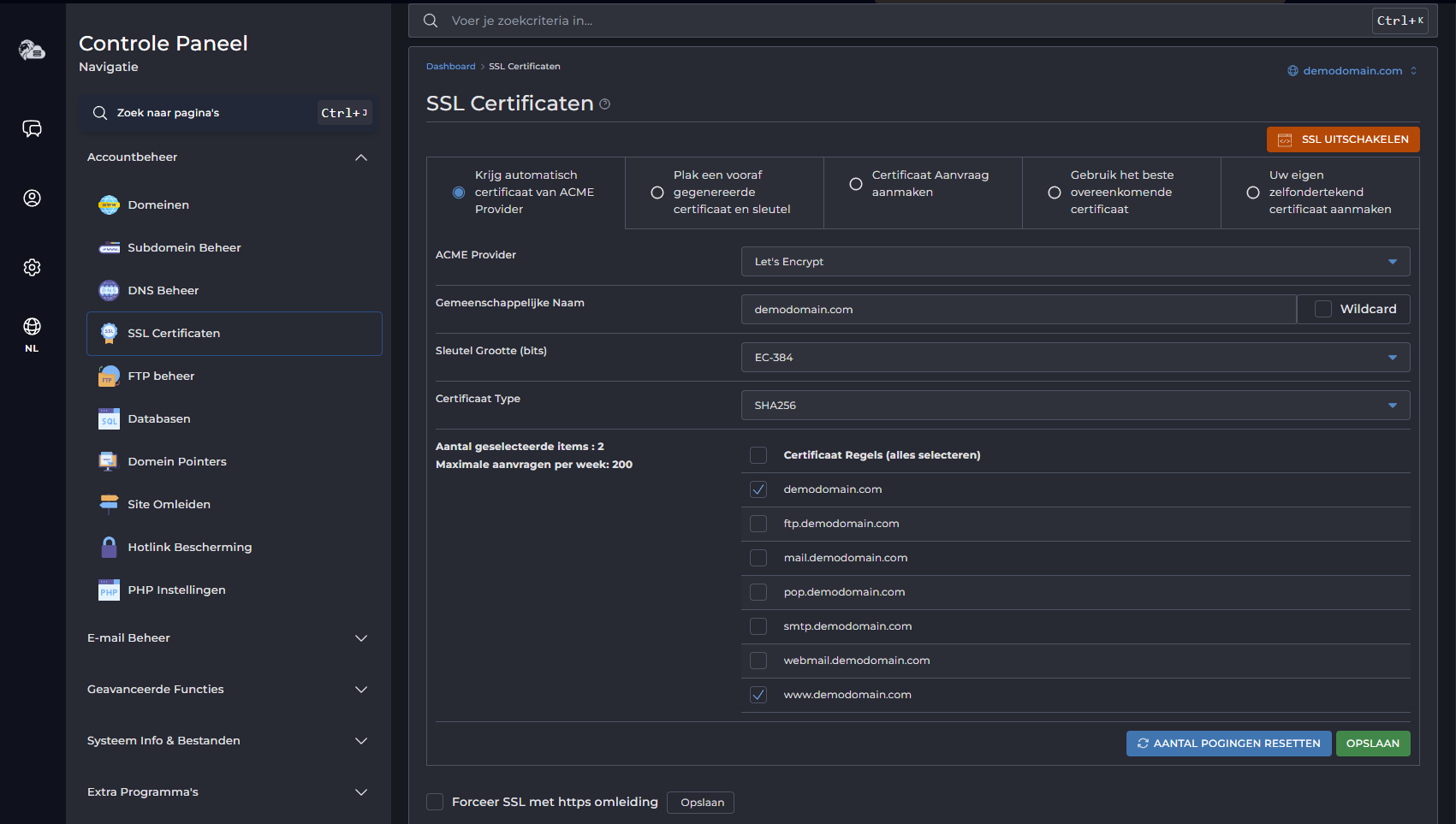Viewport: 1456px width, 824px height.
Task: Click the Subdomein Beheer icon
Action: pos(109,248)
